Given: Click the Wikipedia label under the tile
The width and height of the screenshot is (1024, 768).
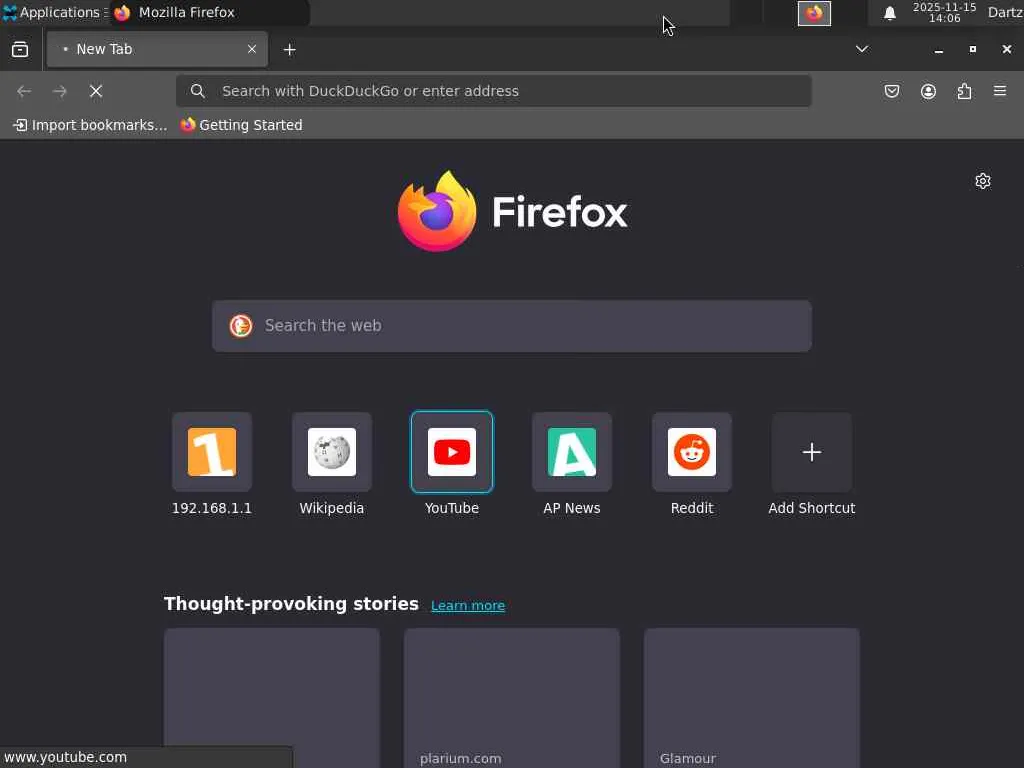Looking at the screenshot, I should coord(332,508).
